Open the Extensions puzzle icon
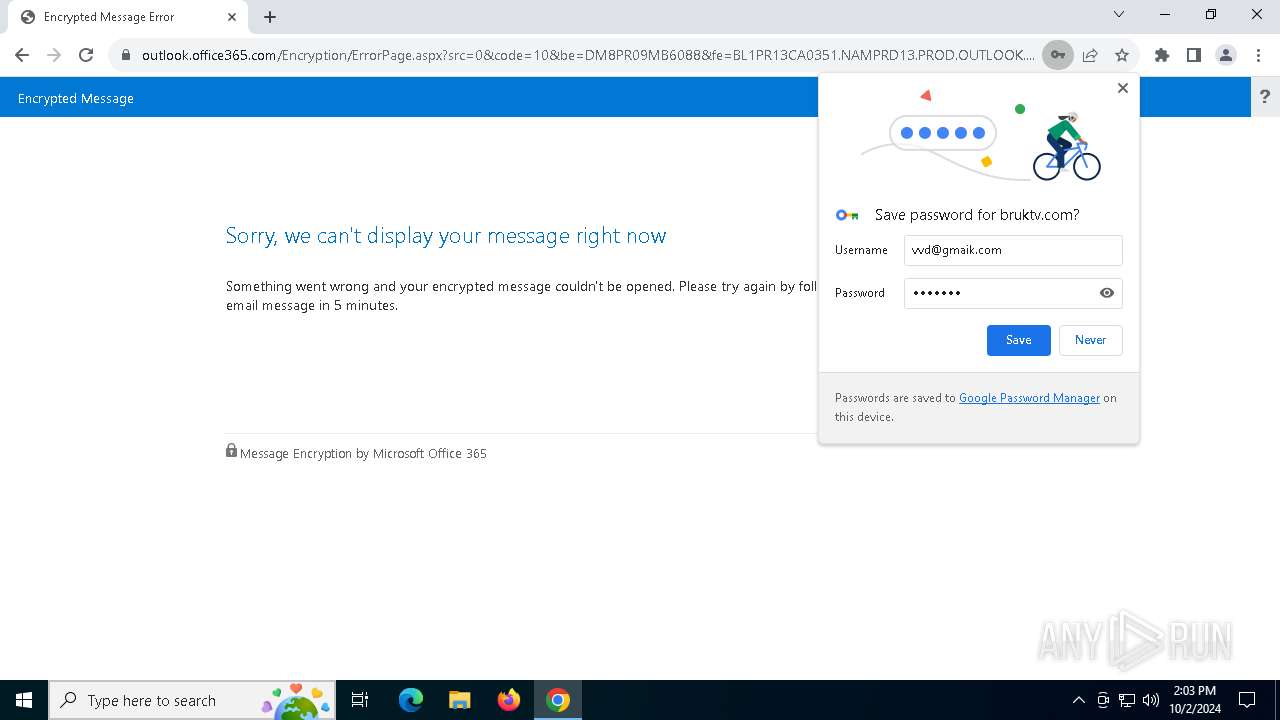1280x720 pixels. click(x=1162, y=55)
